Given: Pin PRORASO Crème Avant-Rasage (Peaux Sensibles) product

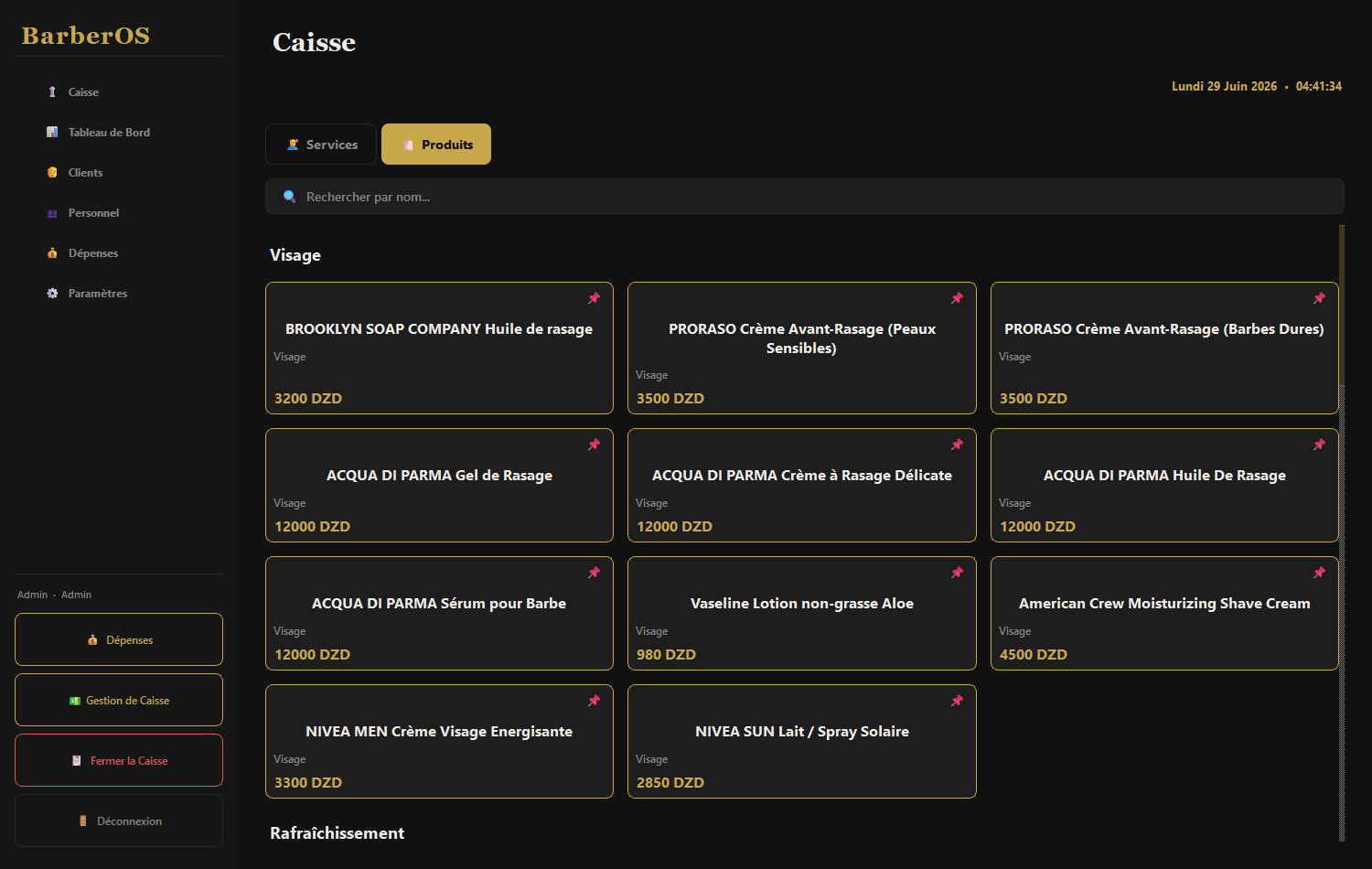Looking at the screenshot, I should [957, 298].
